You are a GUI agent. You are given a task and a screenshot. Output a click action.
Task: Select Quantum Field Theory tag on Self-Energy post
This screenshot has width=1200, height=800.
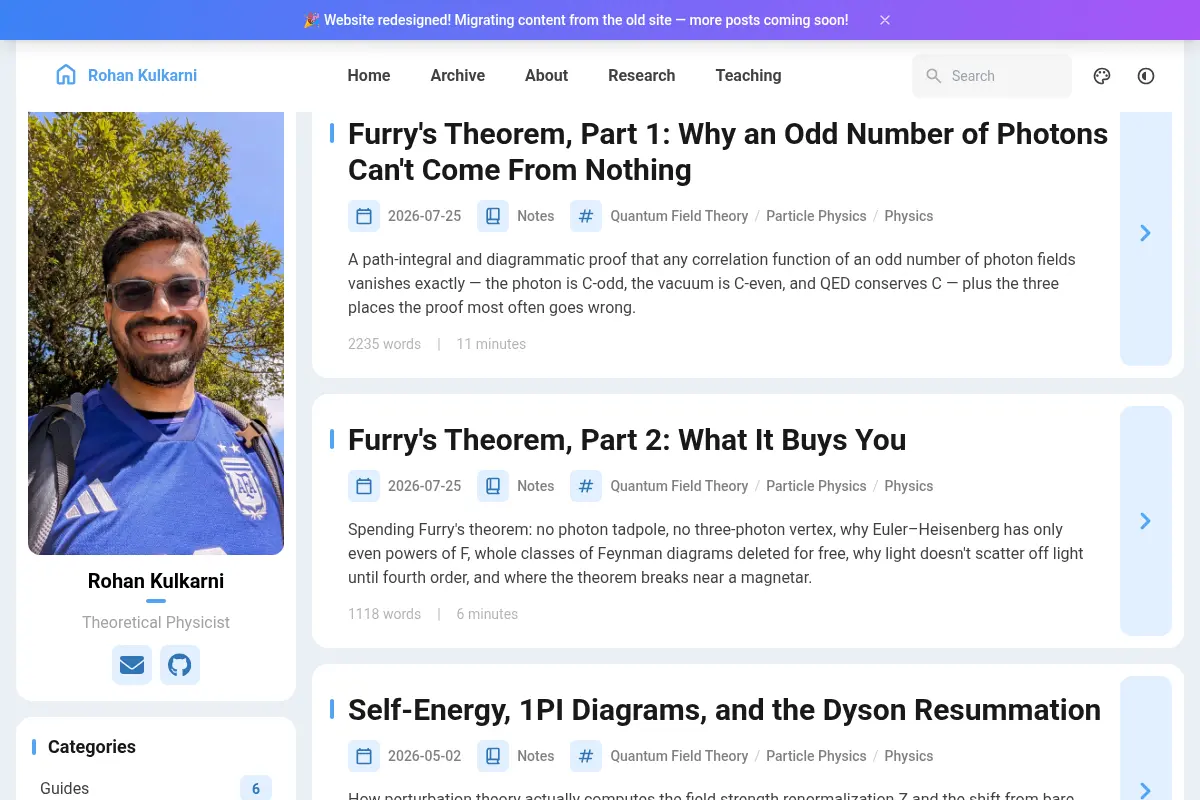coord(679,756)
